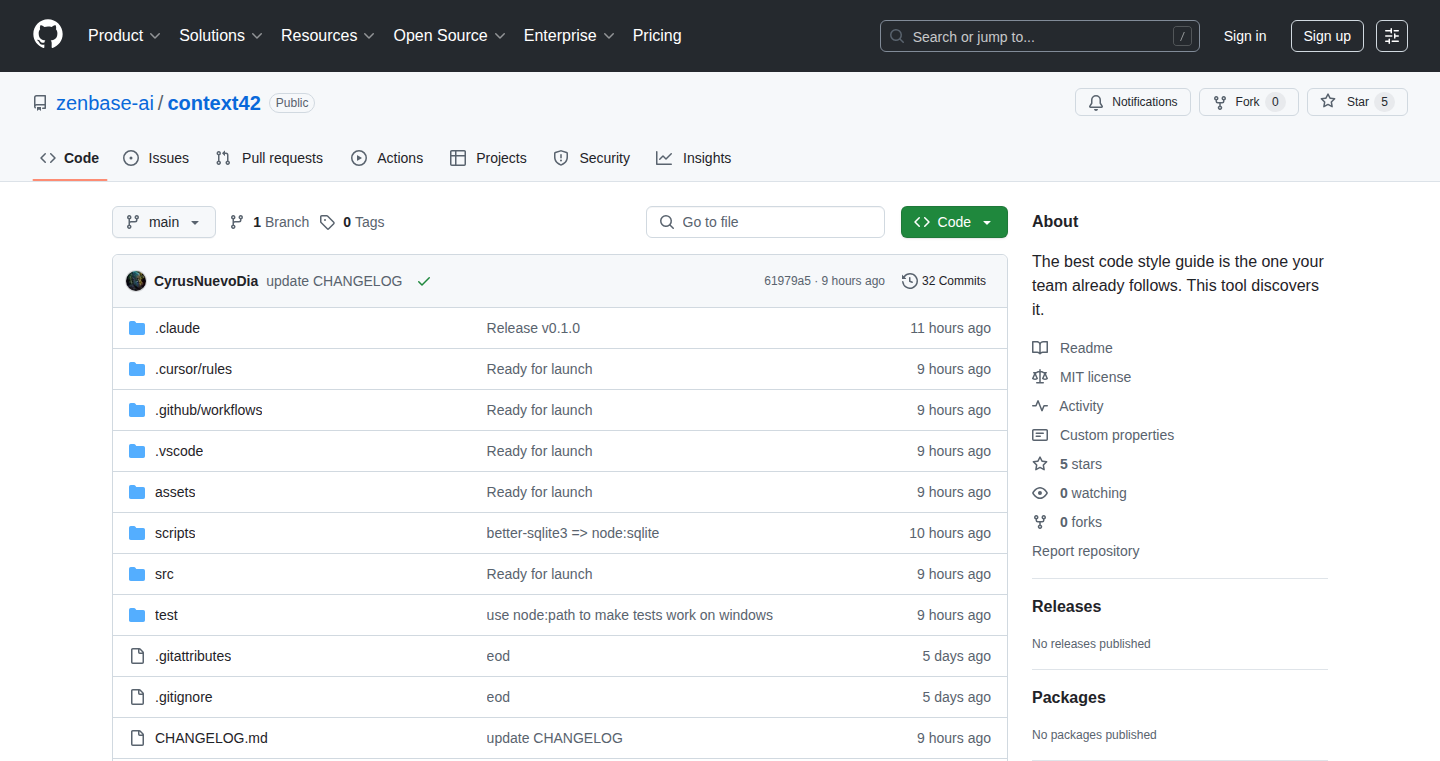Open the 'Release v0.1.0' commit message
This screenshot has width=1440, height=761.
pos(533,328)
